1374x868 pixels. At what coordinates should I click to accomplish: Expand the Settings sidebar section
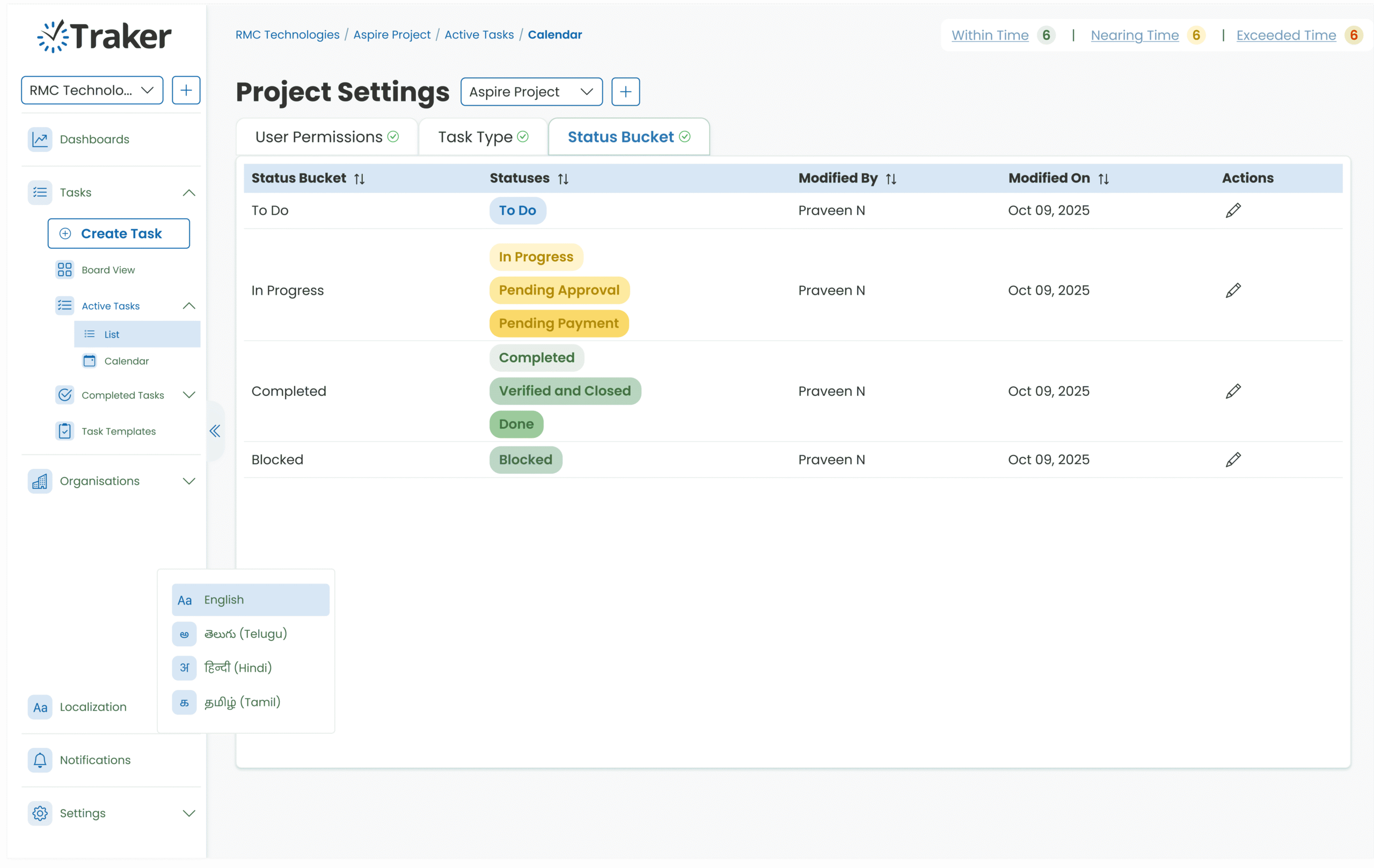[189, 813]
